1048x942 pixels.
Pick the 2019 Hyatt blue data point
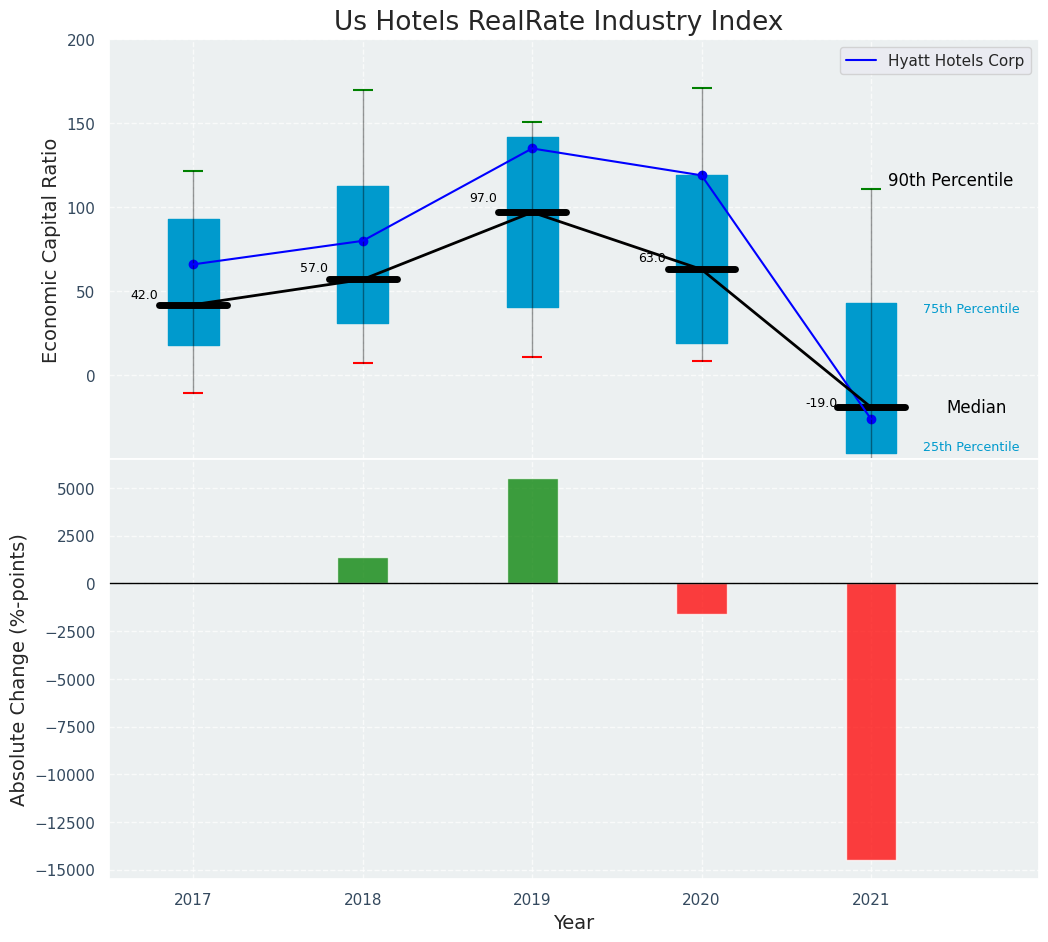coord(532,148)
